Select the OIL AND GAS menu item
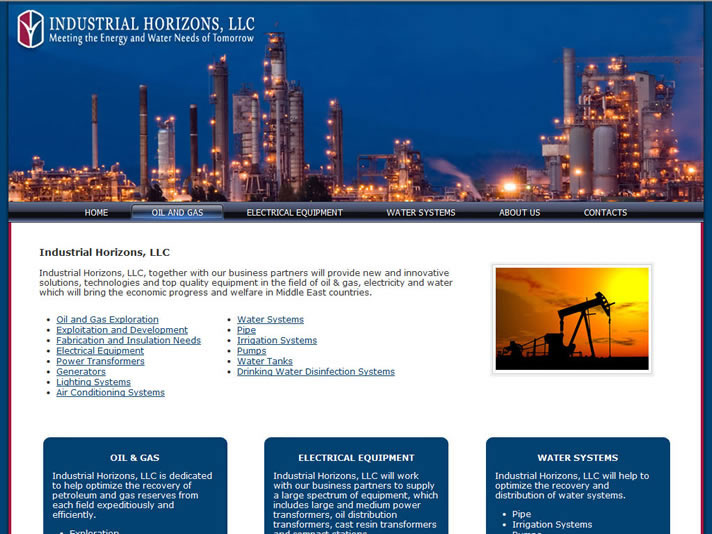This screenshot has height=534, width=712. [x=177, y=213]
